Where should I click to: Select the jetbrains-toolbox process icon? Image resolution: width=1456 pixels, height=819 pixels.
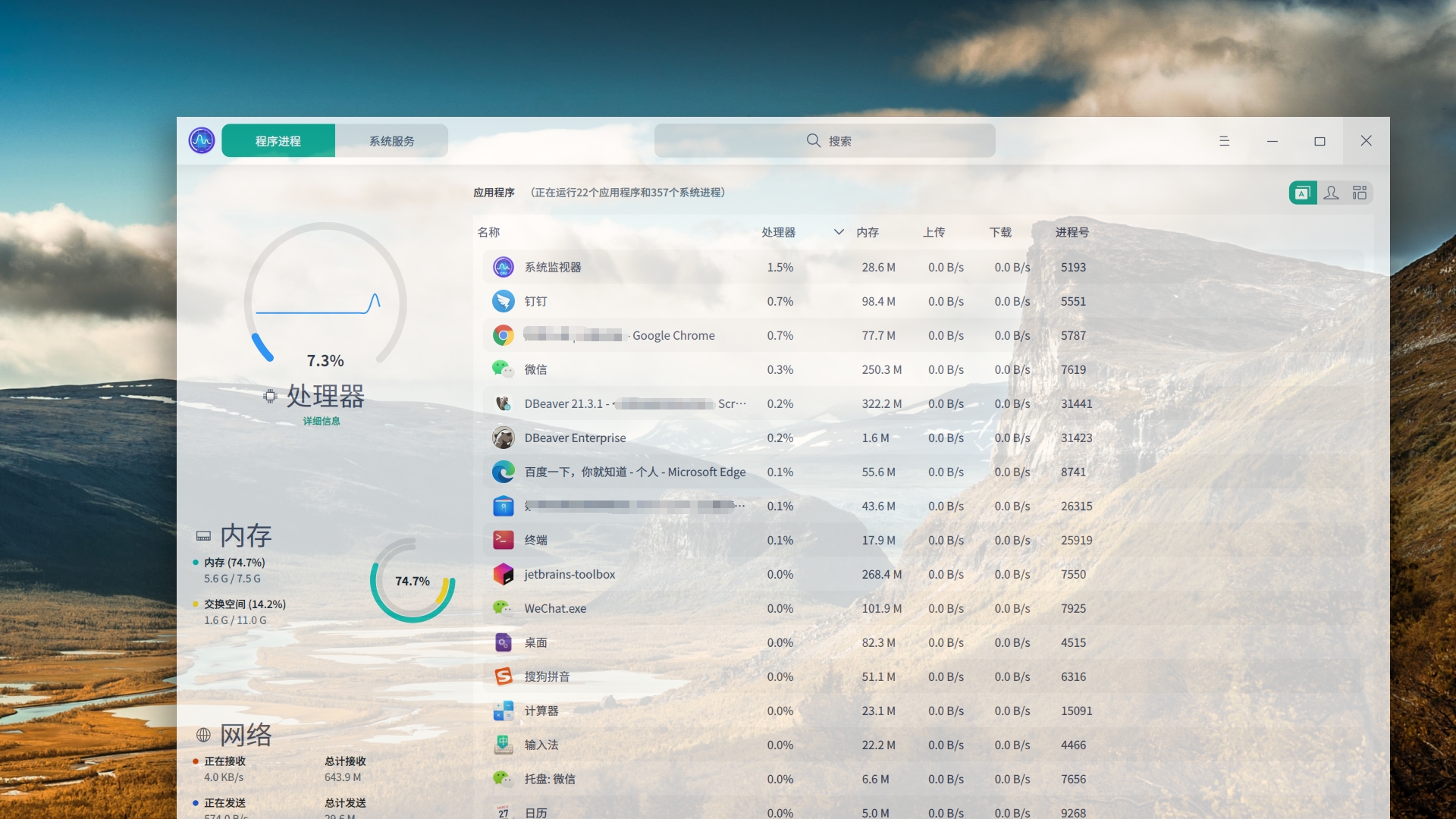coord(503,574)
